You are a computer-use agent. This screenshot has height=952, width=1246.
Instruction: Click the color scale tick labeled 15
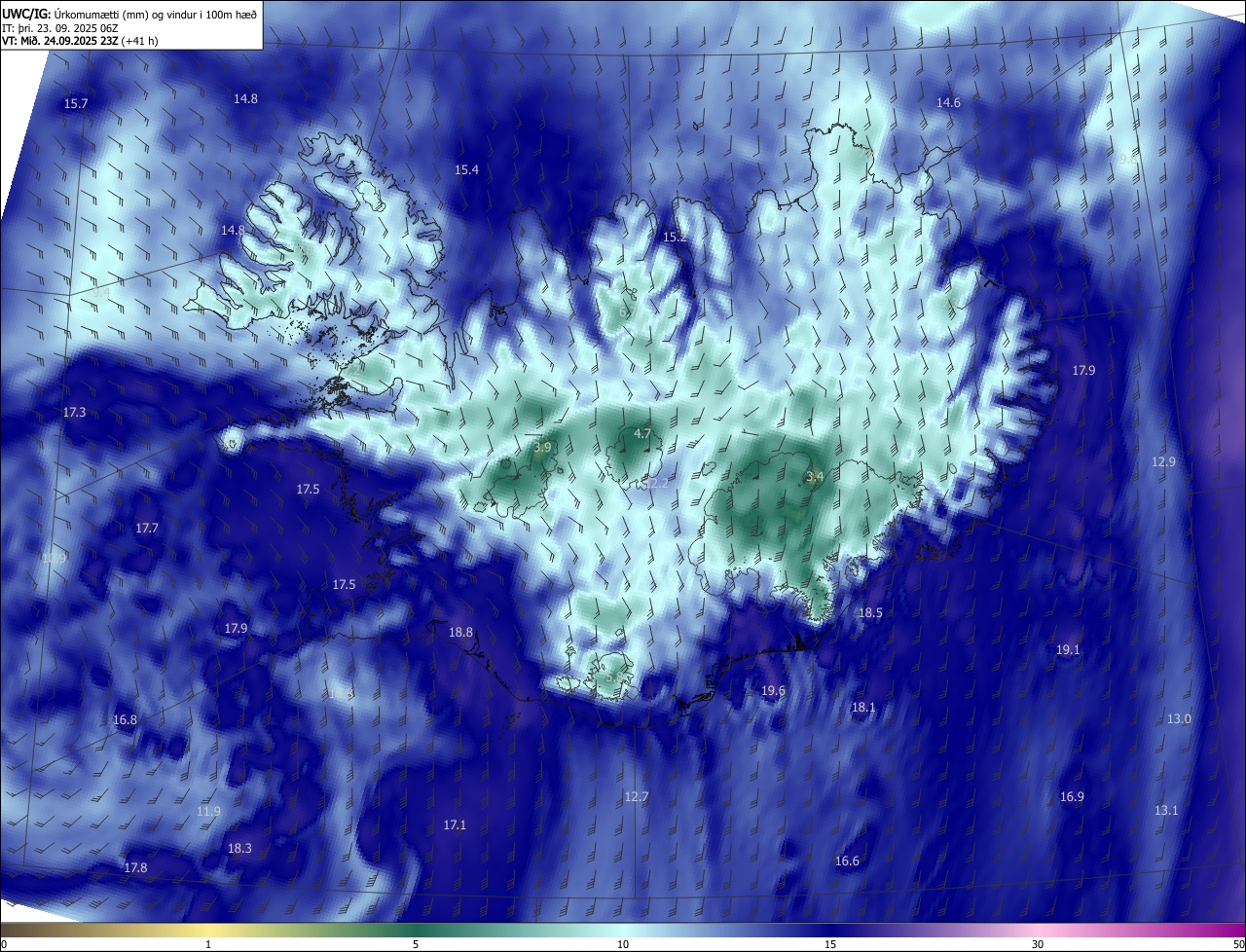coord(830,944)
